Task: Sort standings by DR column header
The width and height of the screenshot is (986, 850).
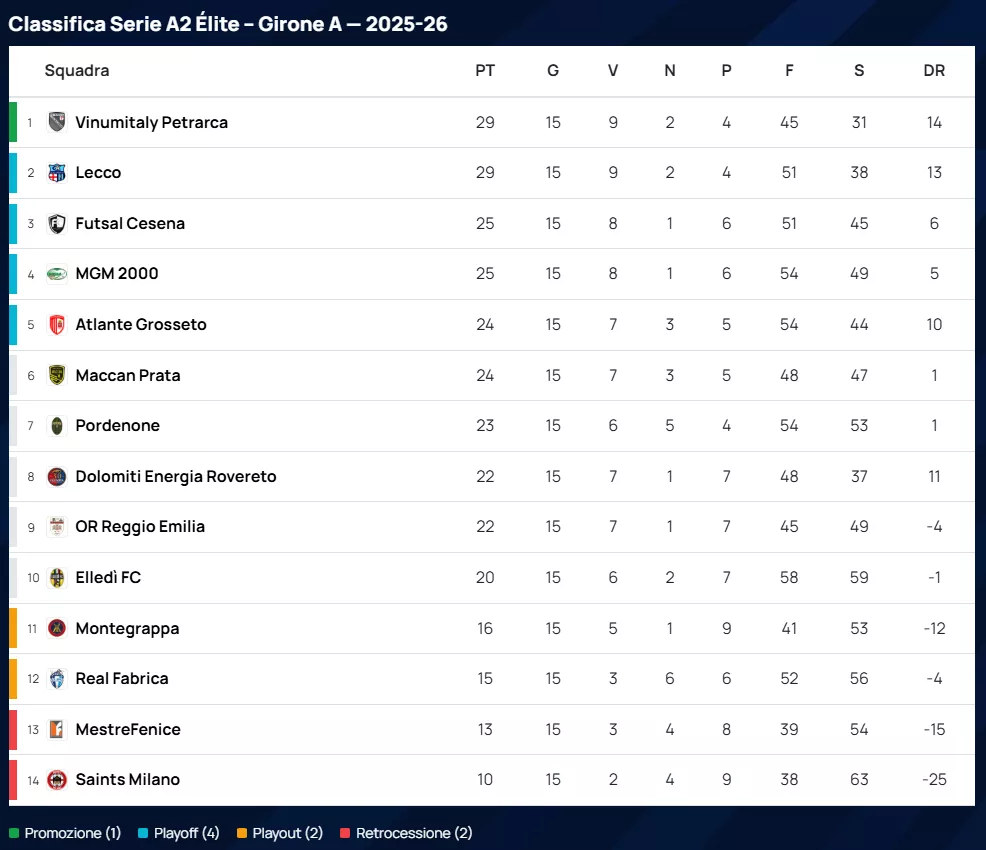Action: tap(934, 71)
